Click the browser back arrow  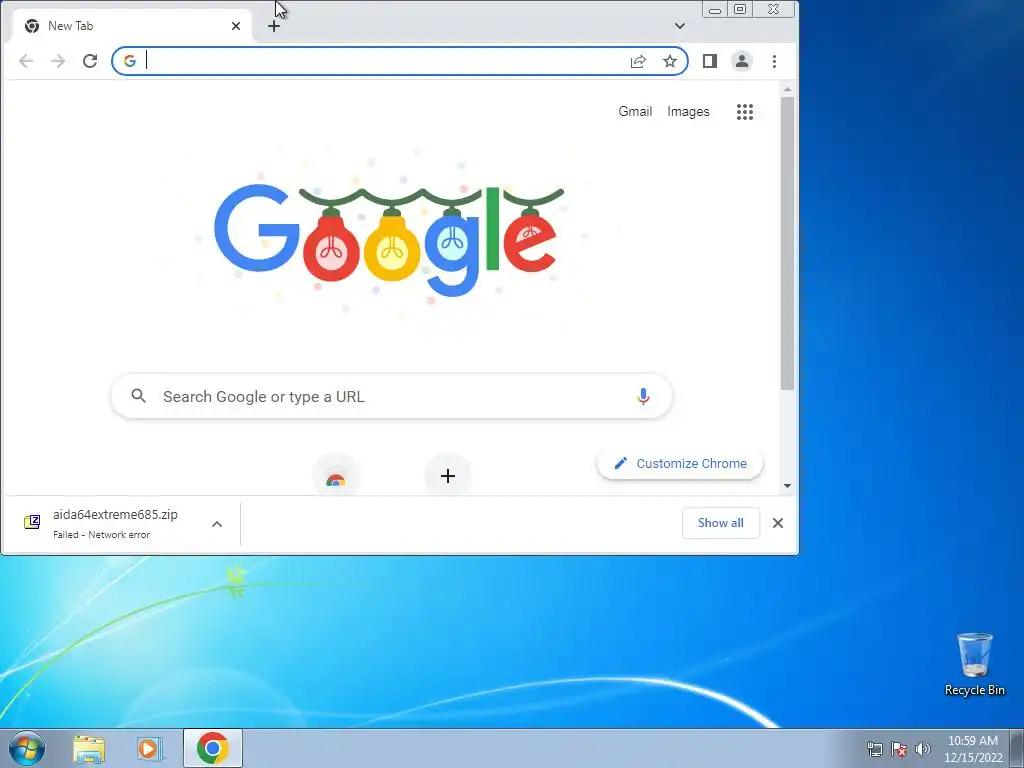(26, 61)
